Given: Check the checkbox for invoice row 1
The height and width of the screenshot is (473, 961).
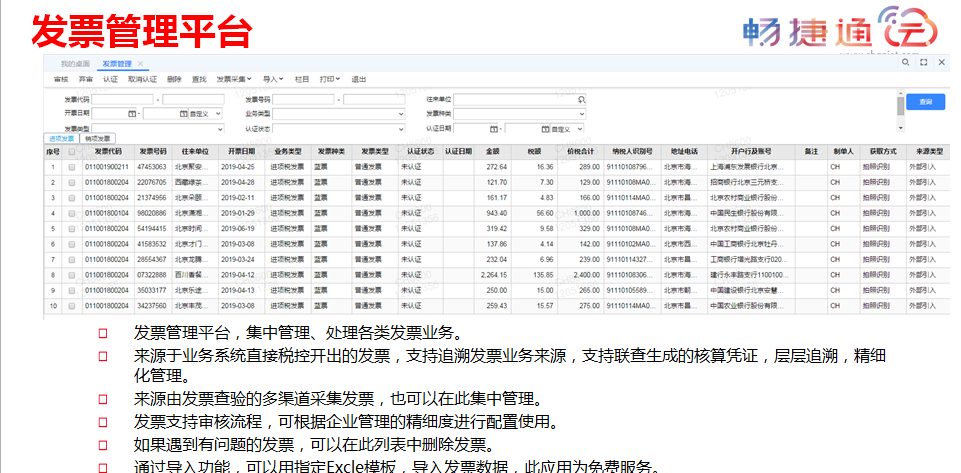Looking at the screenshot, I should tap(71, 167).
